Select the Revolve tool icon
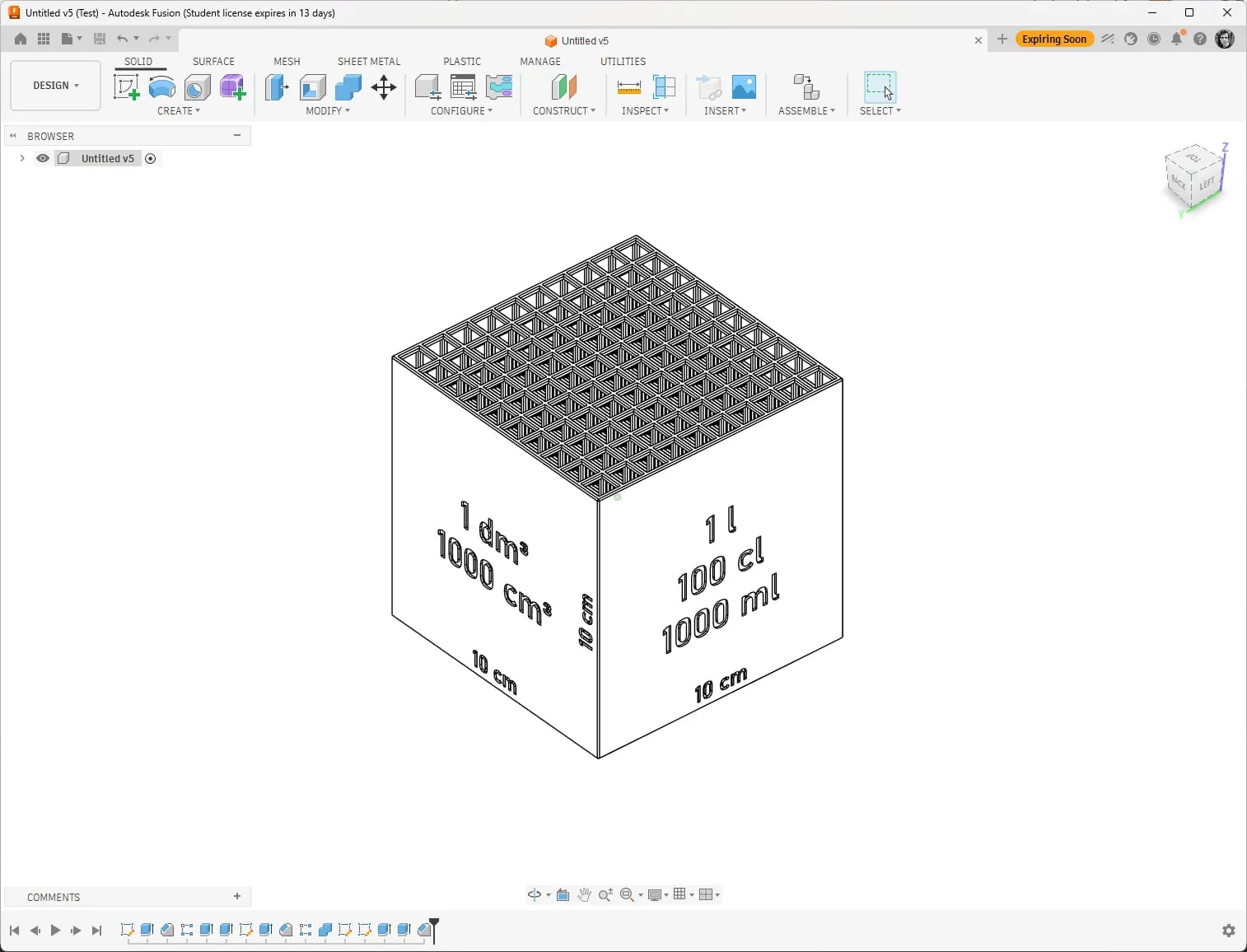 click(162, 86)
